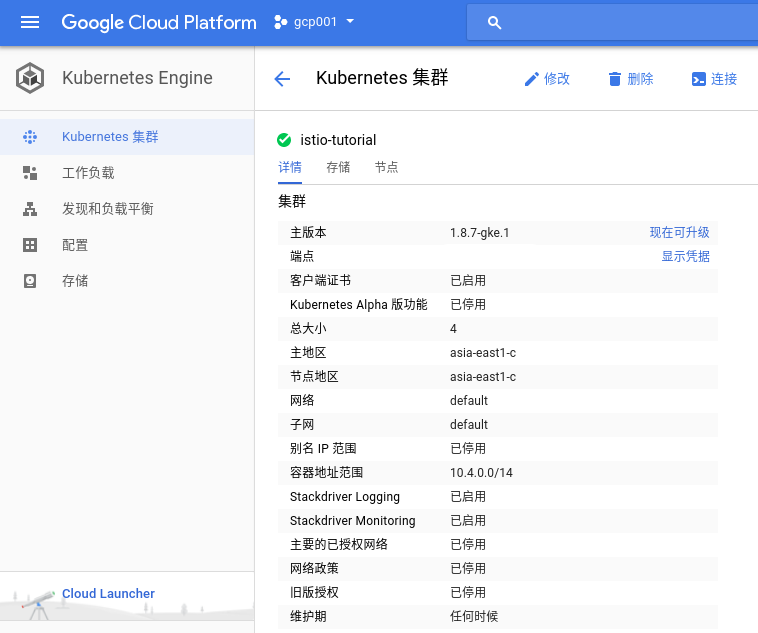Image resolution: width=758 pixels, height=633 pixels.
Task: Click the 存储 disk icon in sidebar
Action: [x=30, y=281]
